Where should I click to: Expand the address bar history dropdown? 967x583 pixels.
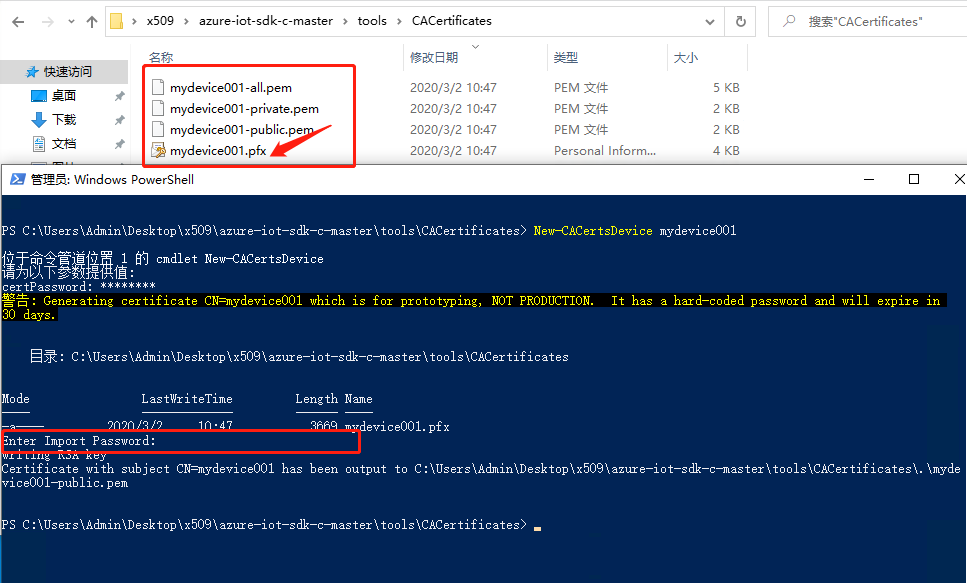[x=710, y=21]
